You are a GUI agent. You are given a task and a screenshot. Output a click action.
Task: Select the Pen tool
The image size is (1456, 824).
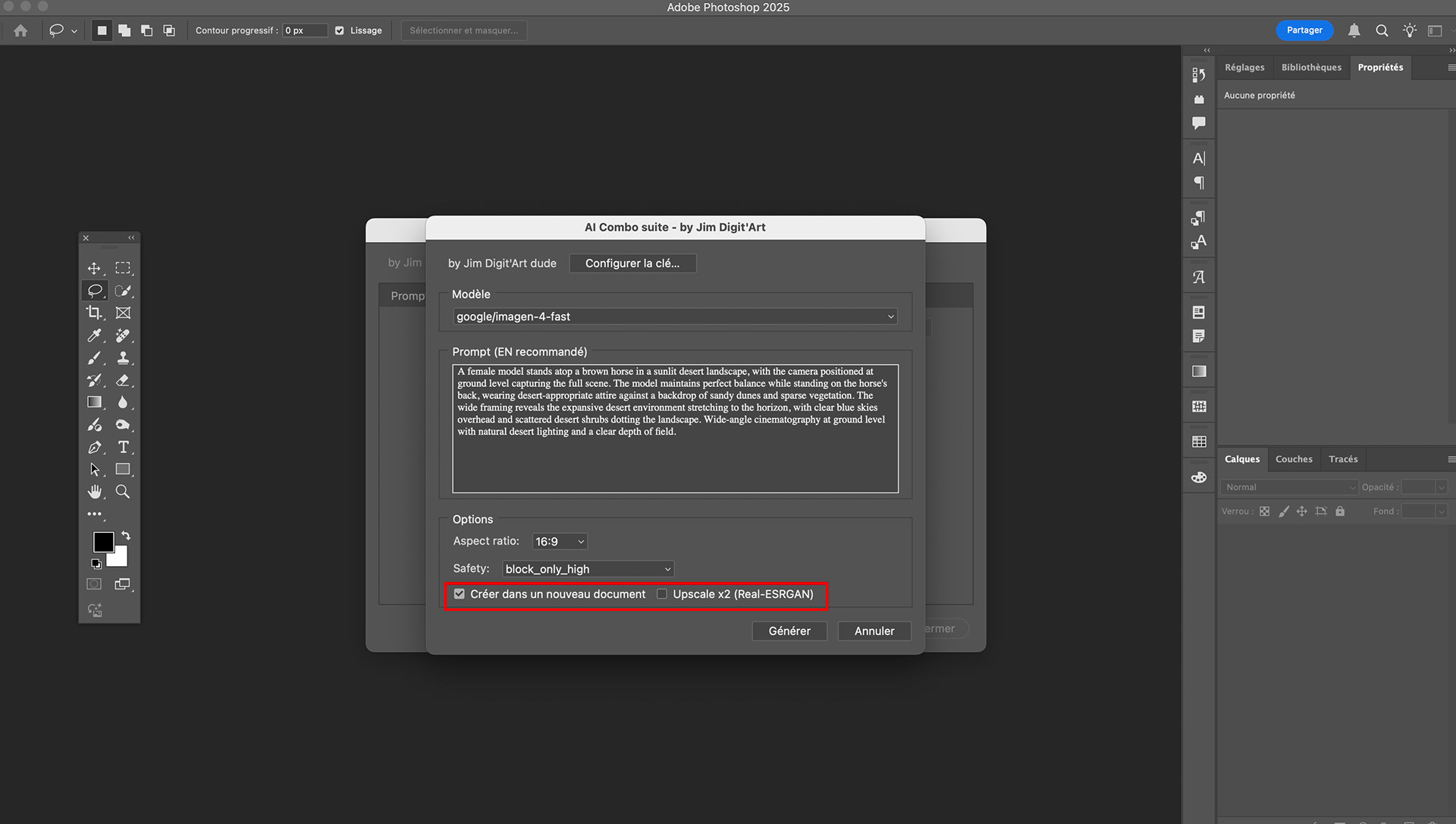click(94, 447)
